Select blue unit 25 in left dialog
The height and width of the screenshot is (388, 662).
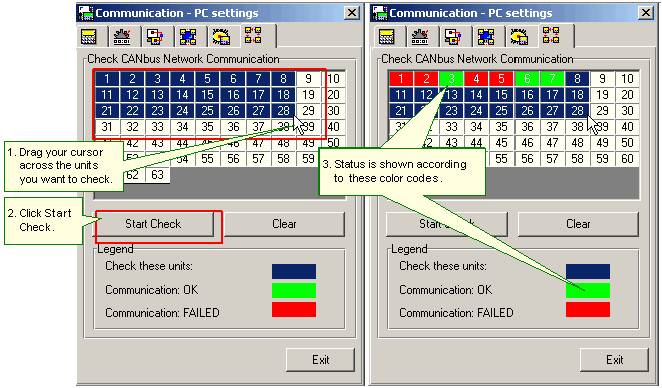(207, 111)
